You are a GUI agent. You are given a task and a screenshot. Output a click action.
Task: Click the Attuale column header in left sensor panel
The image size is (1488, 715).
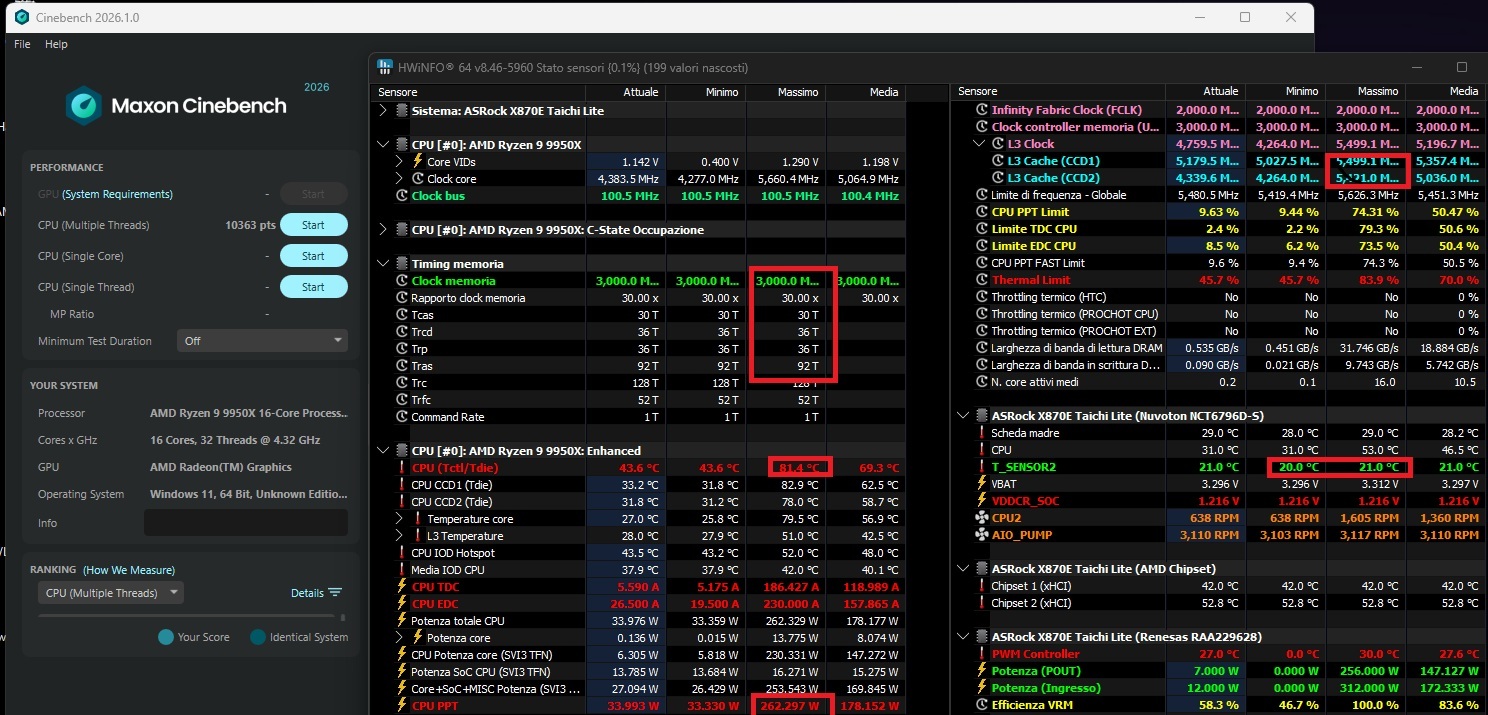click(x=625, y=92)
